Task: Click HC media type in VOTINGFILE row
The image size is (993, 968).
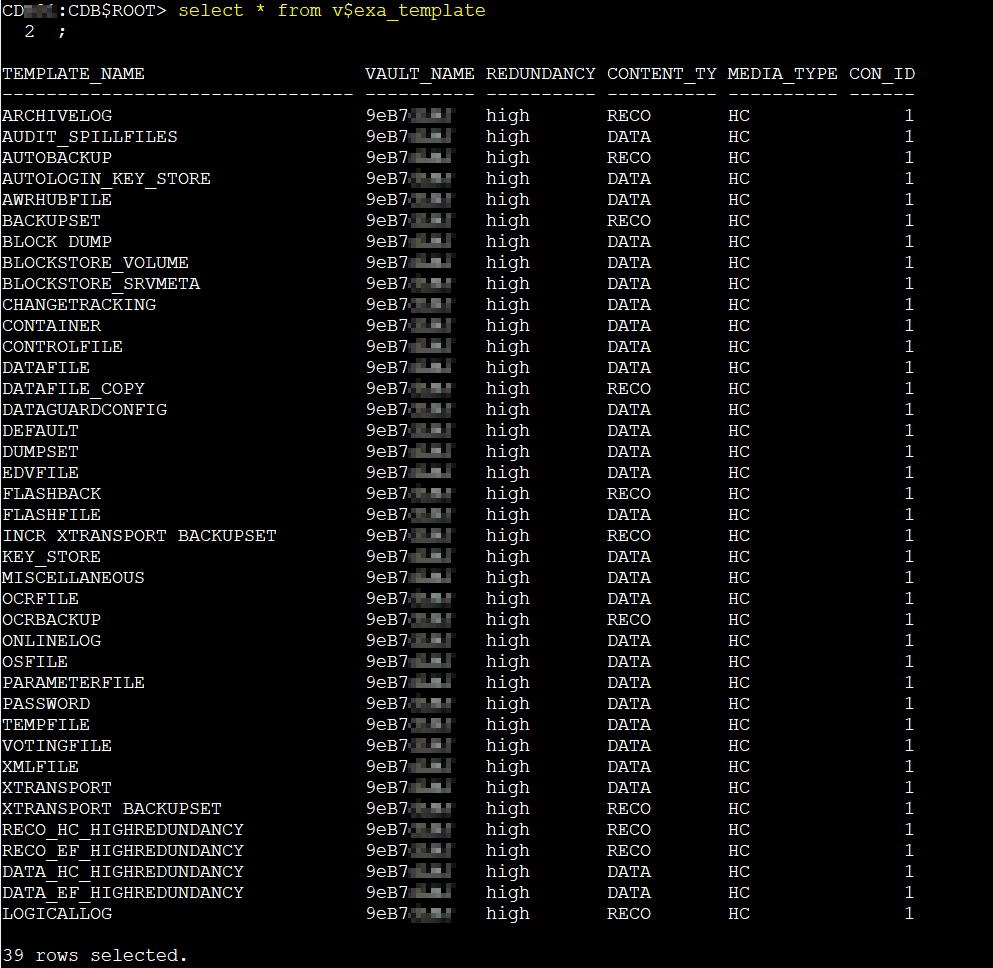Action: (739, 746)
